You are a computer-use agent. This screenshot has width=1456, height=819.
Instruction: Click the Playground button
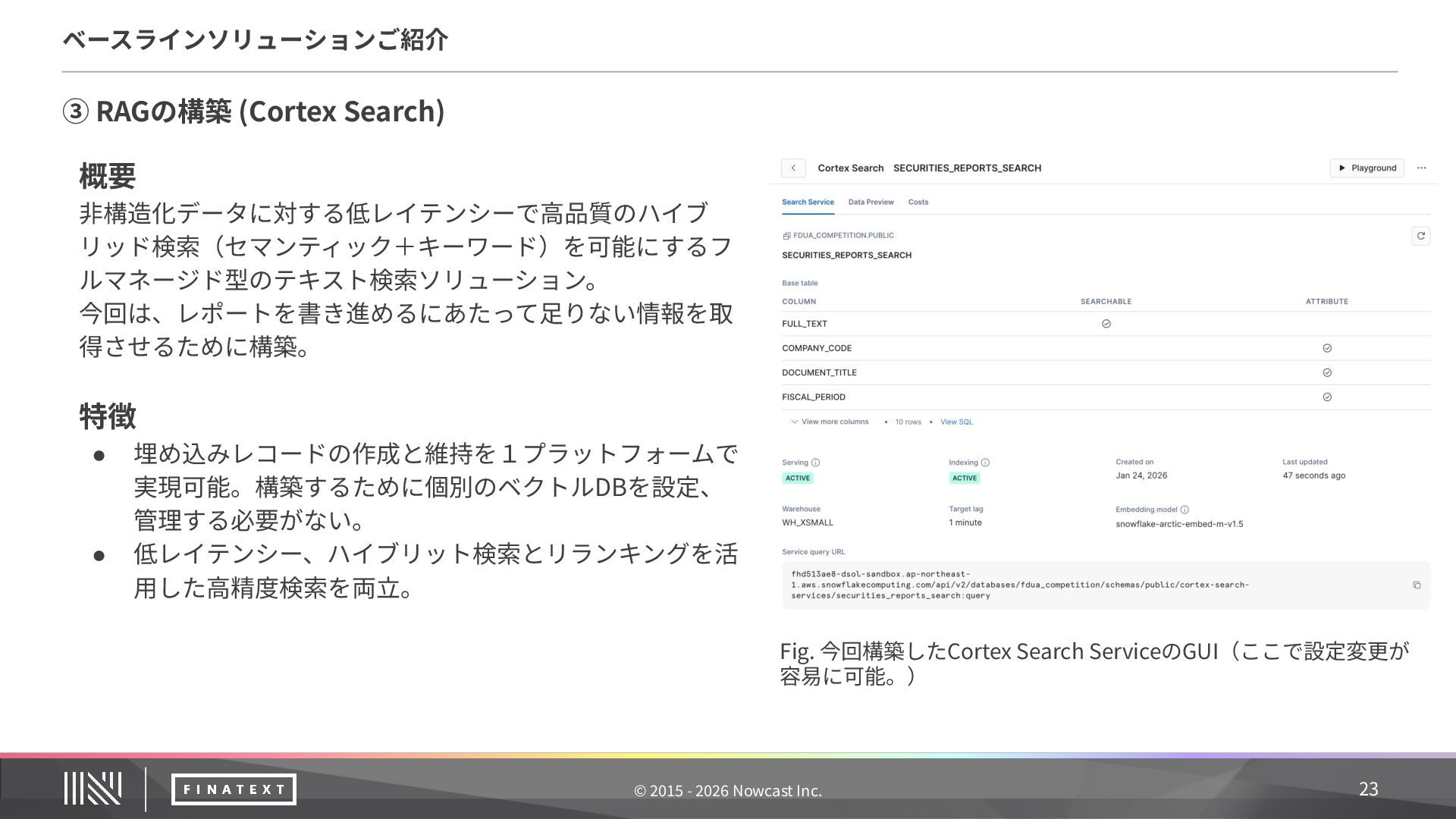(1367, 168)
